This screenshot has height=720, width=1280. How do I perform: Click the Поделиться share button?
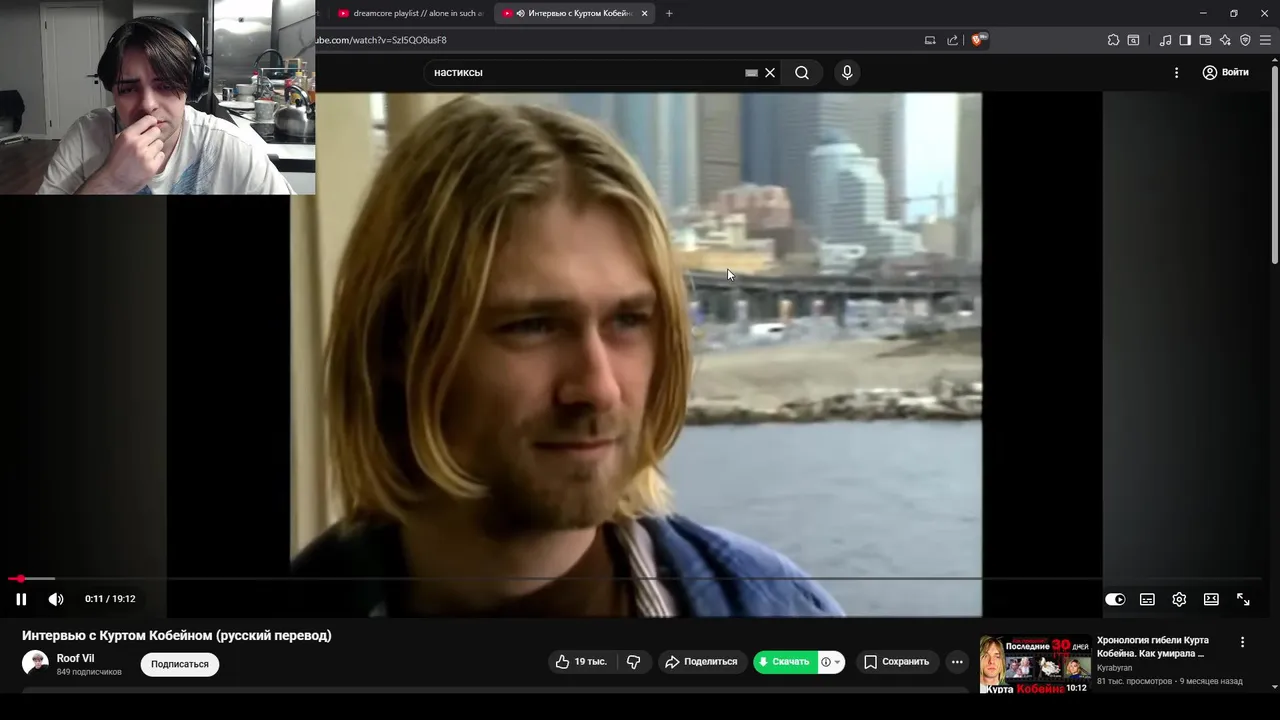pyautogui.click(x=701, y=662)
